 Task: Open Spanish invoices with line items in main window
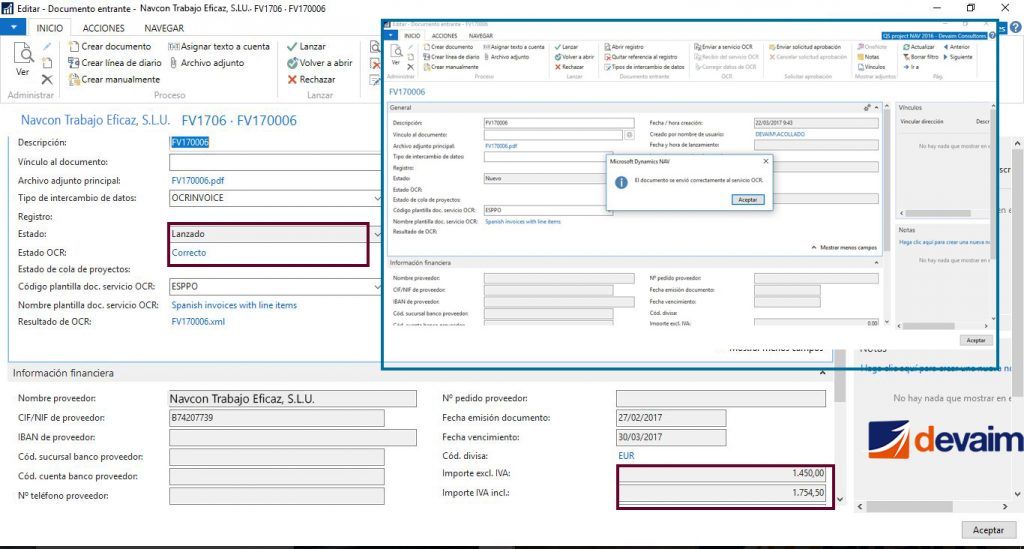(x=234, y=305)
